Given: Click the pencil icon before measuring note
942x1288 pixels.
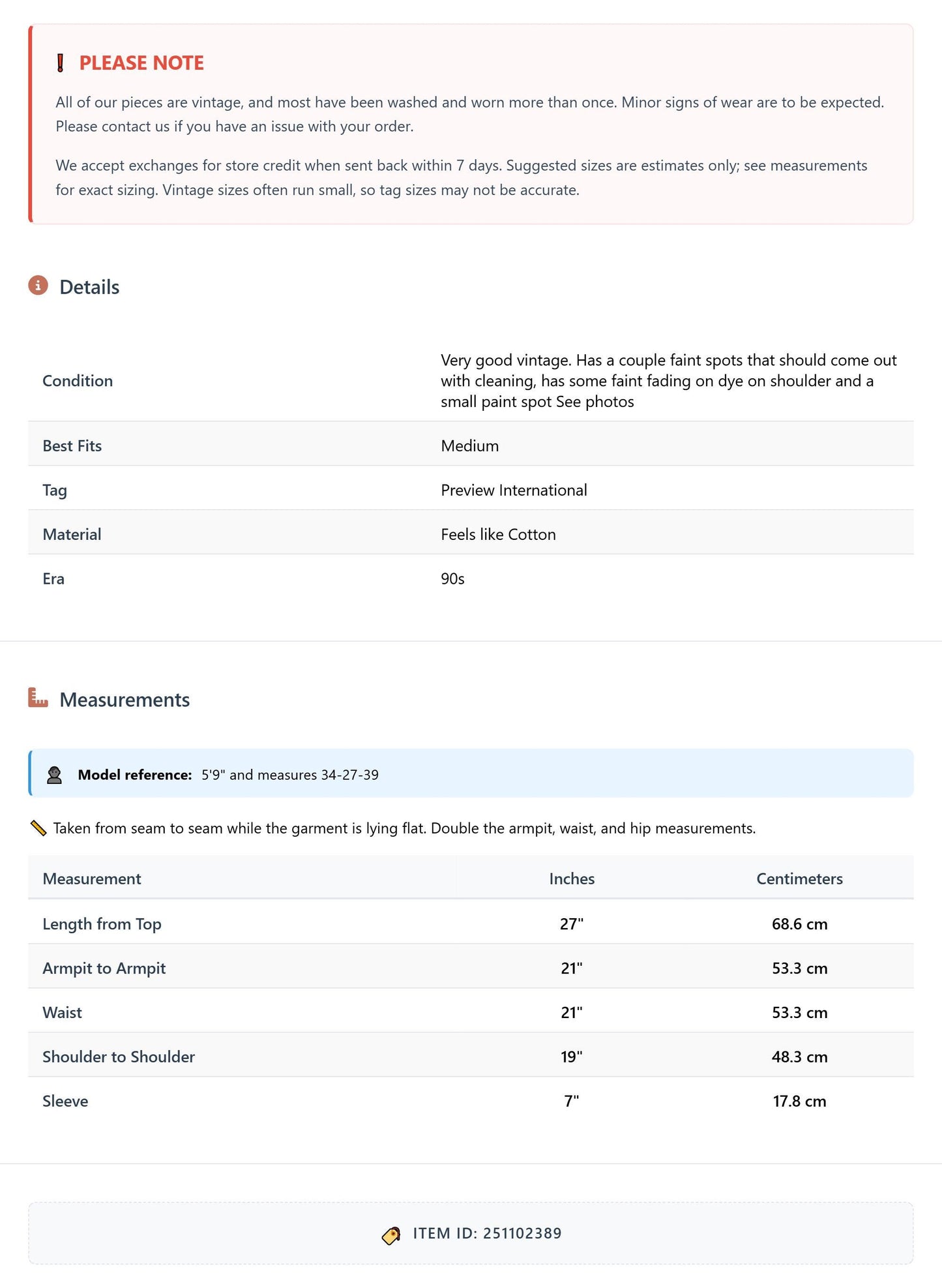Looking at the screenshot, I should click(38, 828).
